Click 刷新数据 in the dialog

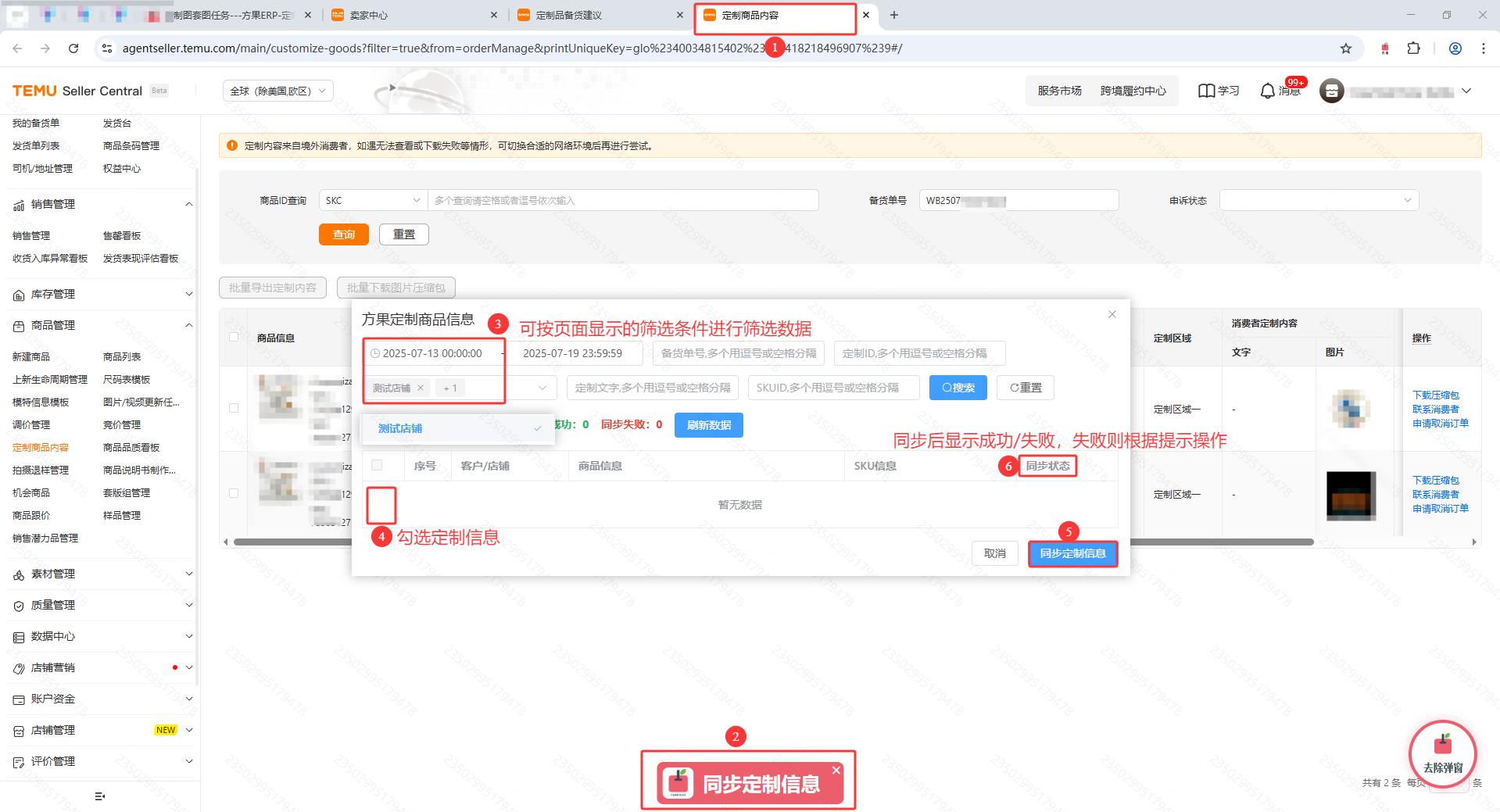click(709, 425)
